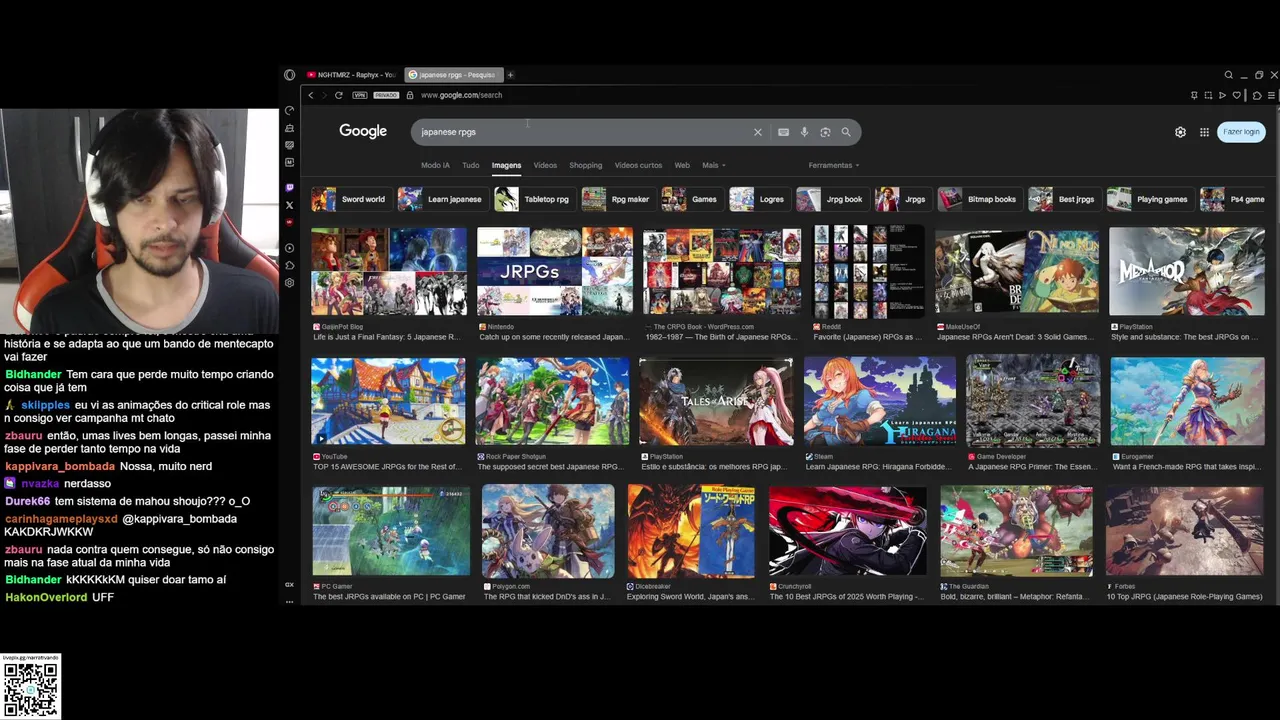Viewport: 1280px width, 720px height.
Task: Expand the Ferramentas tools dropdown
Action: [x=834, y=165]
